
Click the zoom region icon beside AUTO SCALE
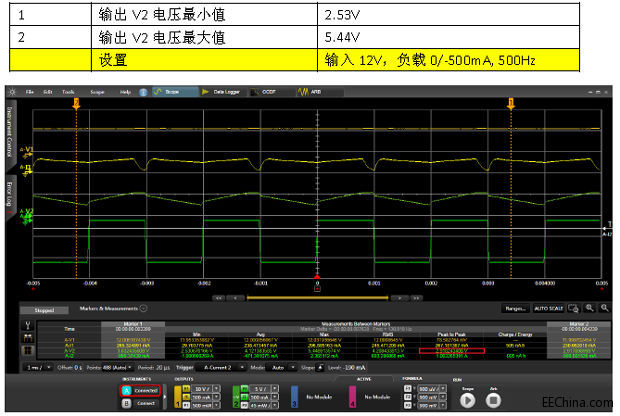tap(573, 308)
